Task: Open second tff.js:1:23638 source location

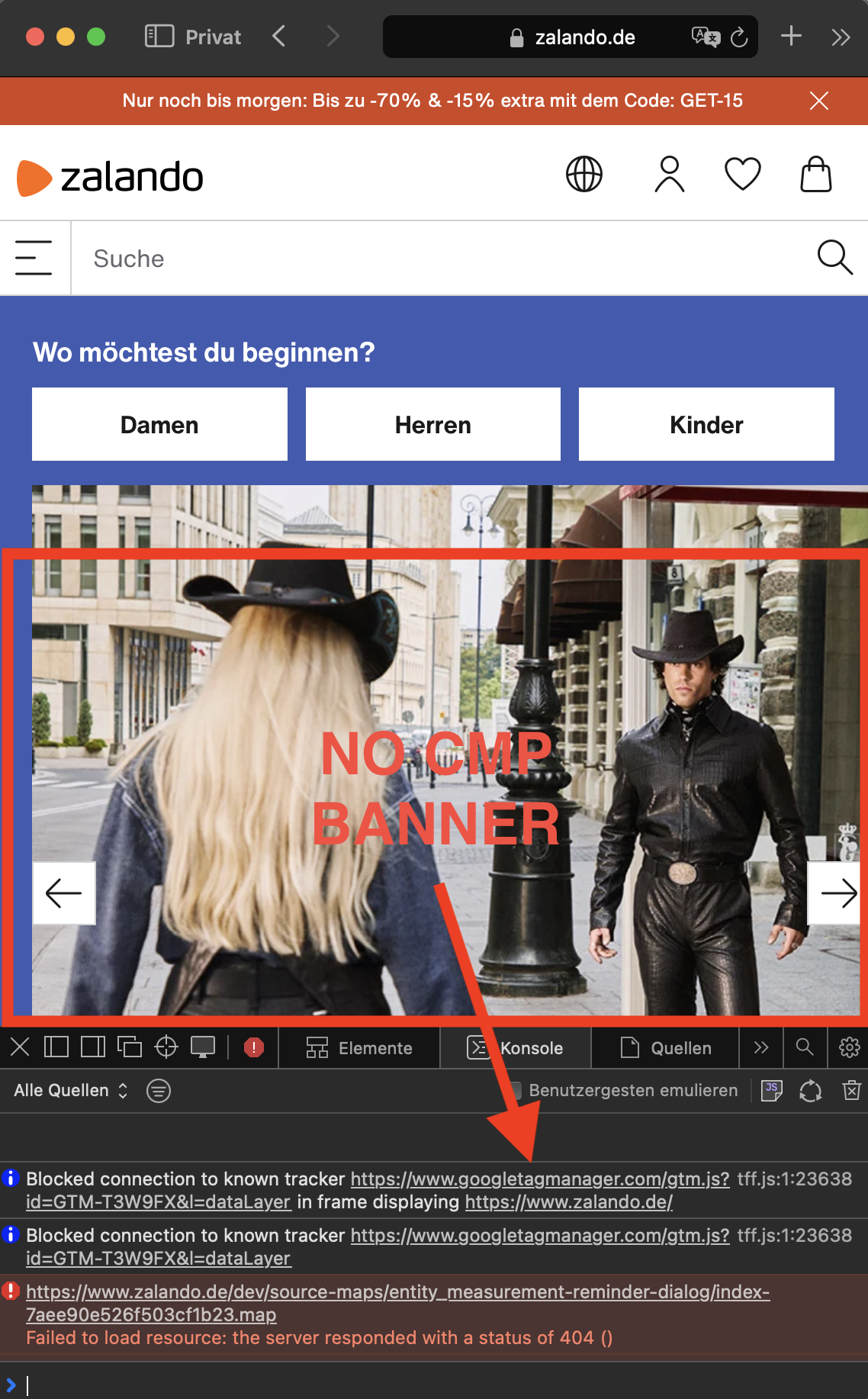Action: coord(795,1236)
